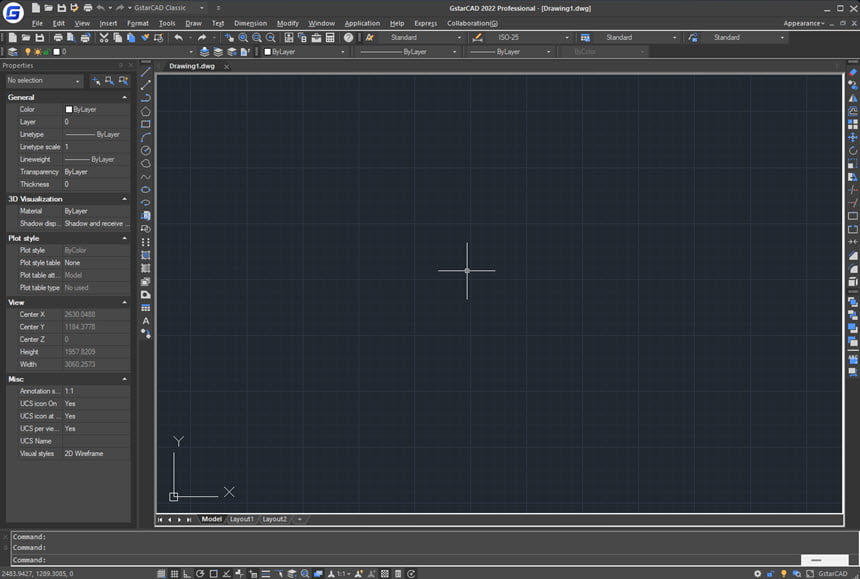
Task: Select the Polygon draw tool
Action: 145,111
